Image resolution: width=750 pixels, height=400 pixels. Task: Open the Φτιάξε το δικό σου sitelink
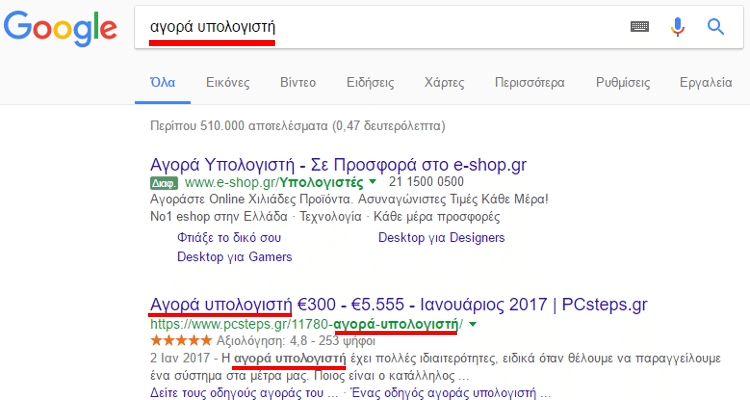(x=229, y=238)
